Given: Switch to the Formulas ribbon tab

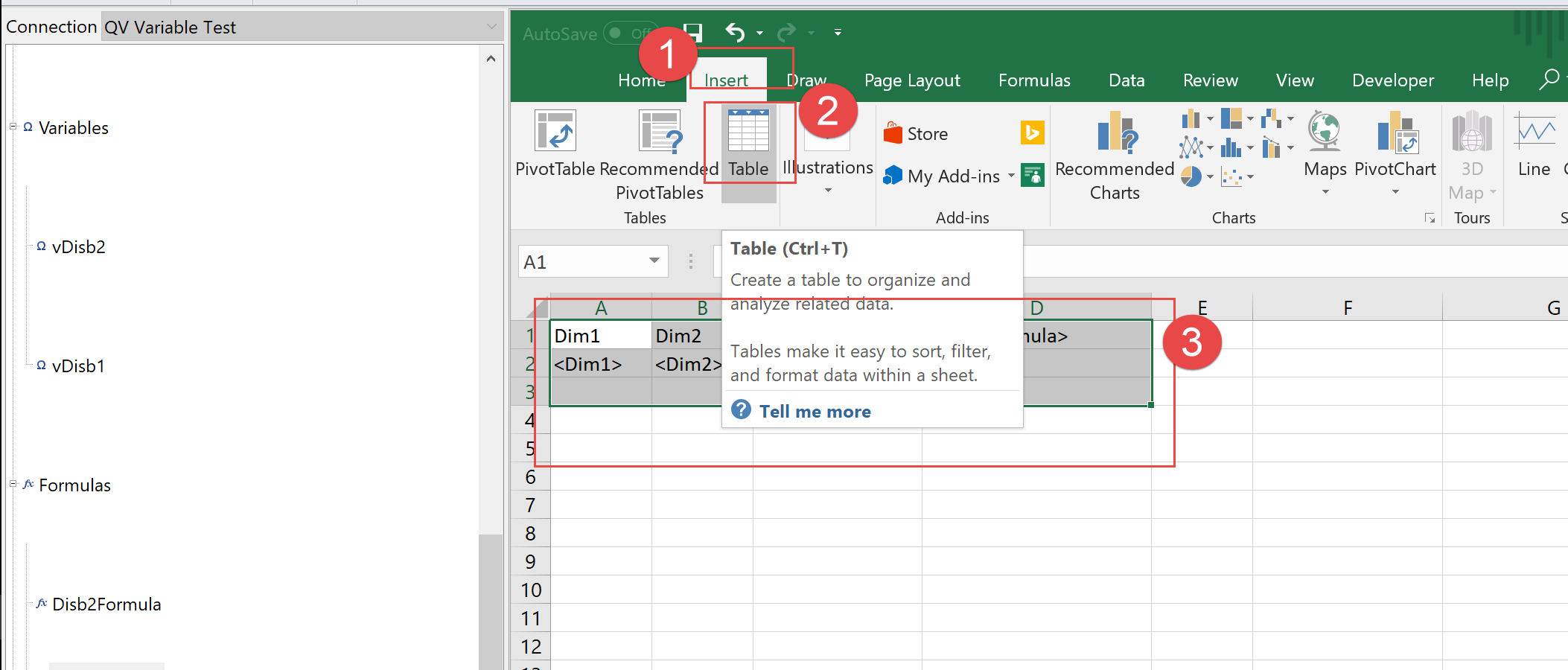Looking at the screenshot, I should (x=1034, y=80).
